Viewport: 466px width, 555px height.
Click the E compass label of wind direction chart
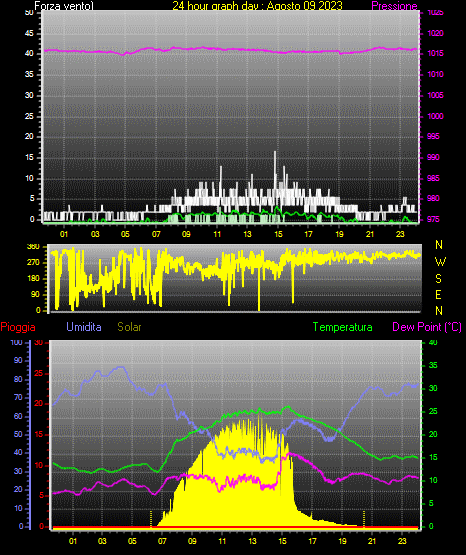[x=438, y=295]
